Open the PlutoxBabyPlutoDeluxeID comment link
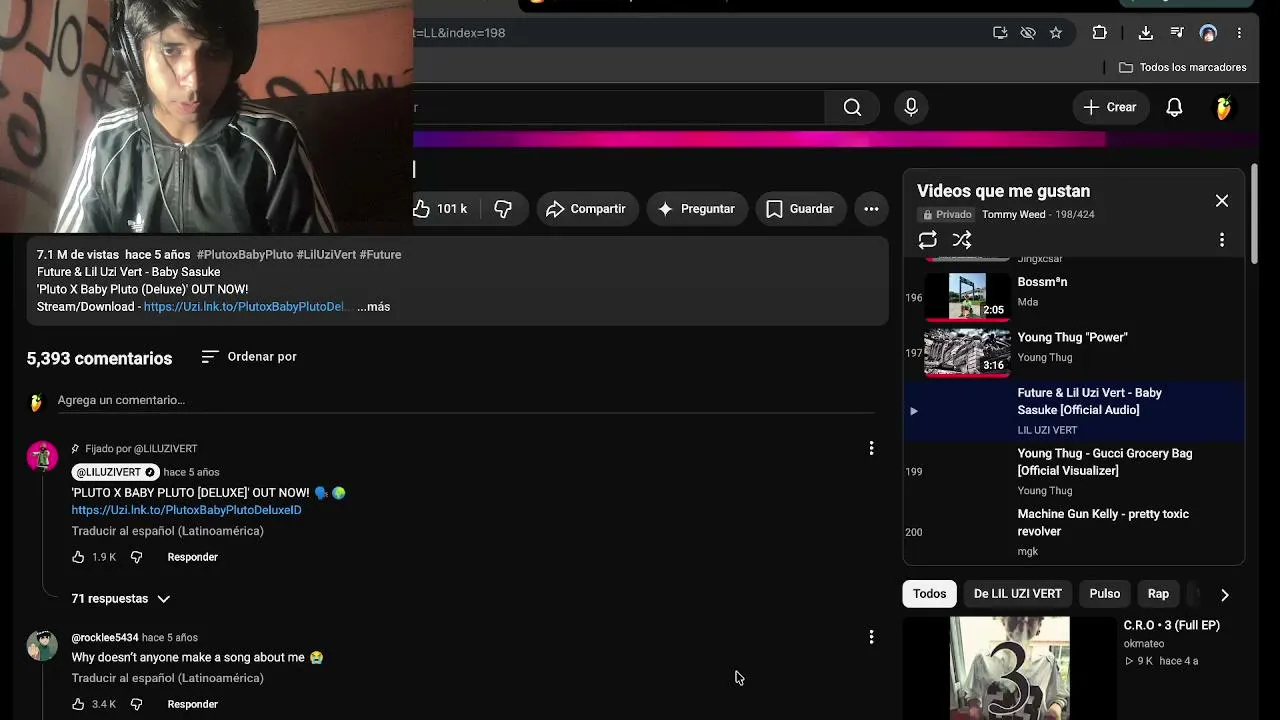The width and height of the screenshot is (1280, 720). pyautogui.click(x=186, y=510)
